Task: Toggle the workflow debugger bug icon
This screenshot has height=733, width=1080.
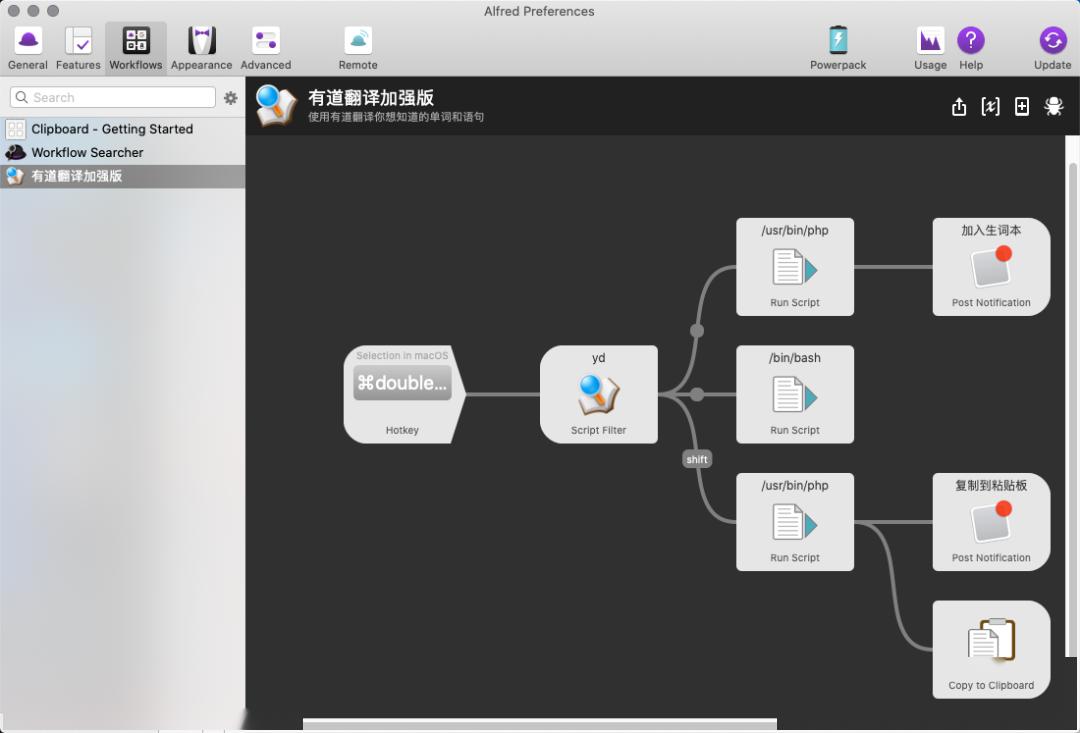Action: pyautogui.click(x=1053, y=107)
